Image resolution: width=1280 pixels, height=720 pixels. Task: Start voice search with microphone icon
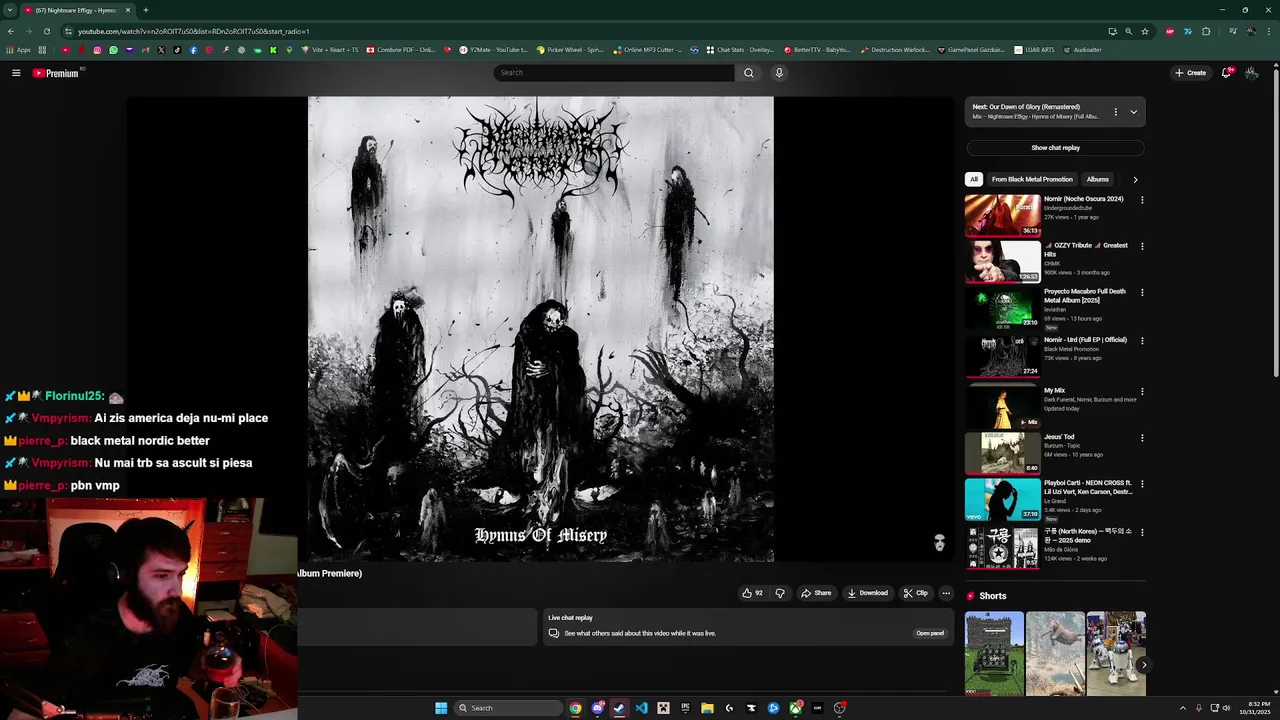coord(779,73)
